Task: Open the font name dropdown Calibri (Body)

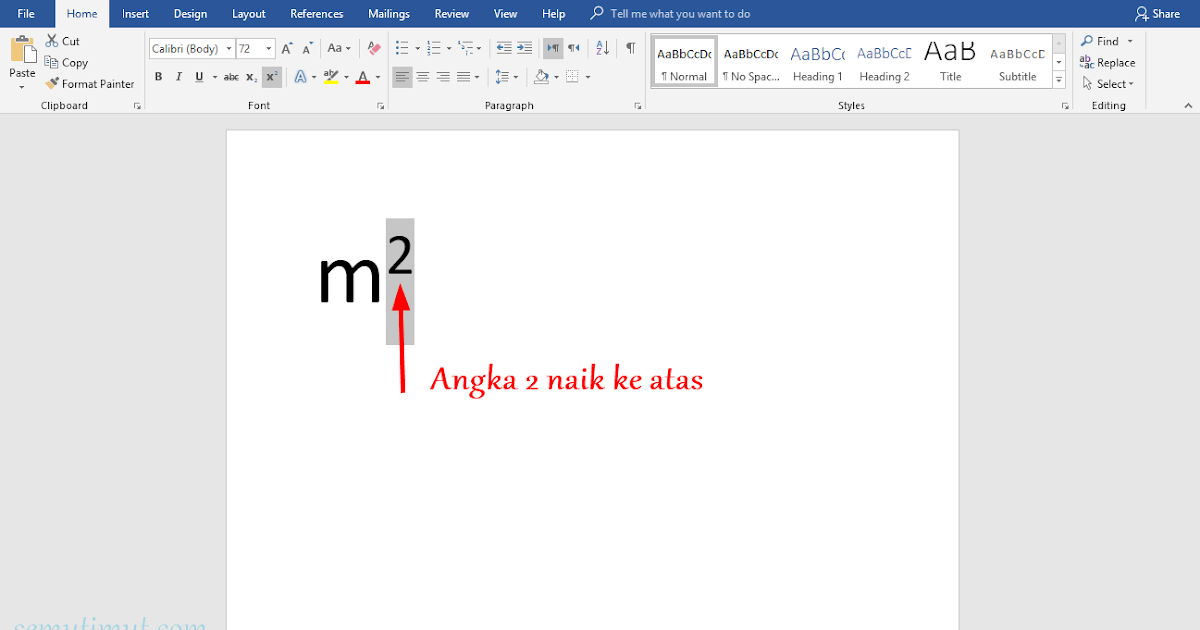Action: click(229, 48)
